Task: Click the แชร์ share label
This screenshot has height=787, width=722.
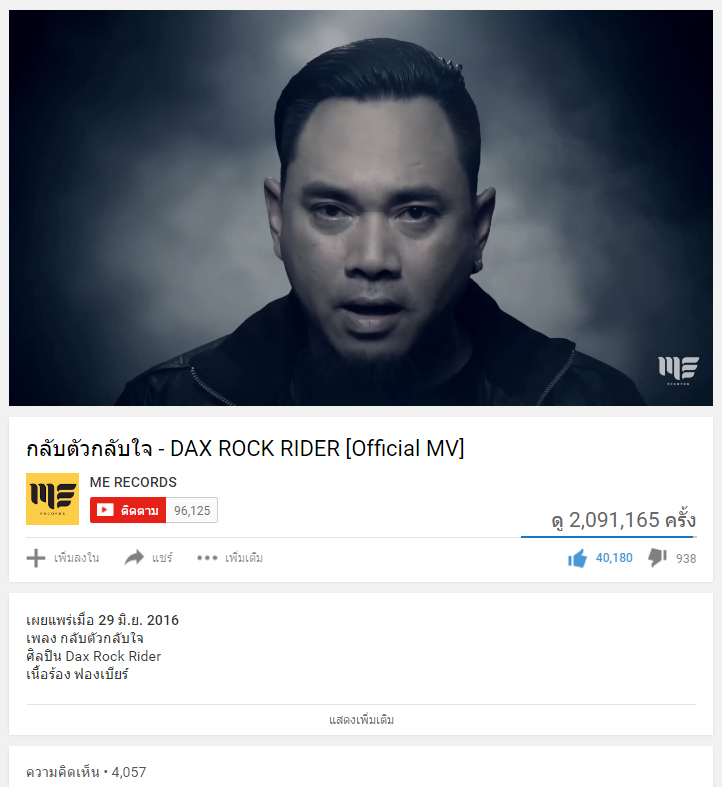Action: [162, 558]
